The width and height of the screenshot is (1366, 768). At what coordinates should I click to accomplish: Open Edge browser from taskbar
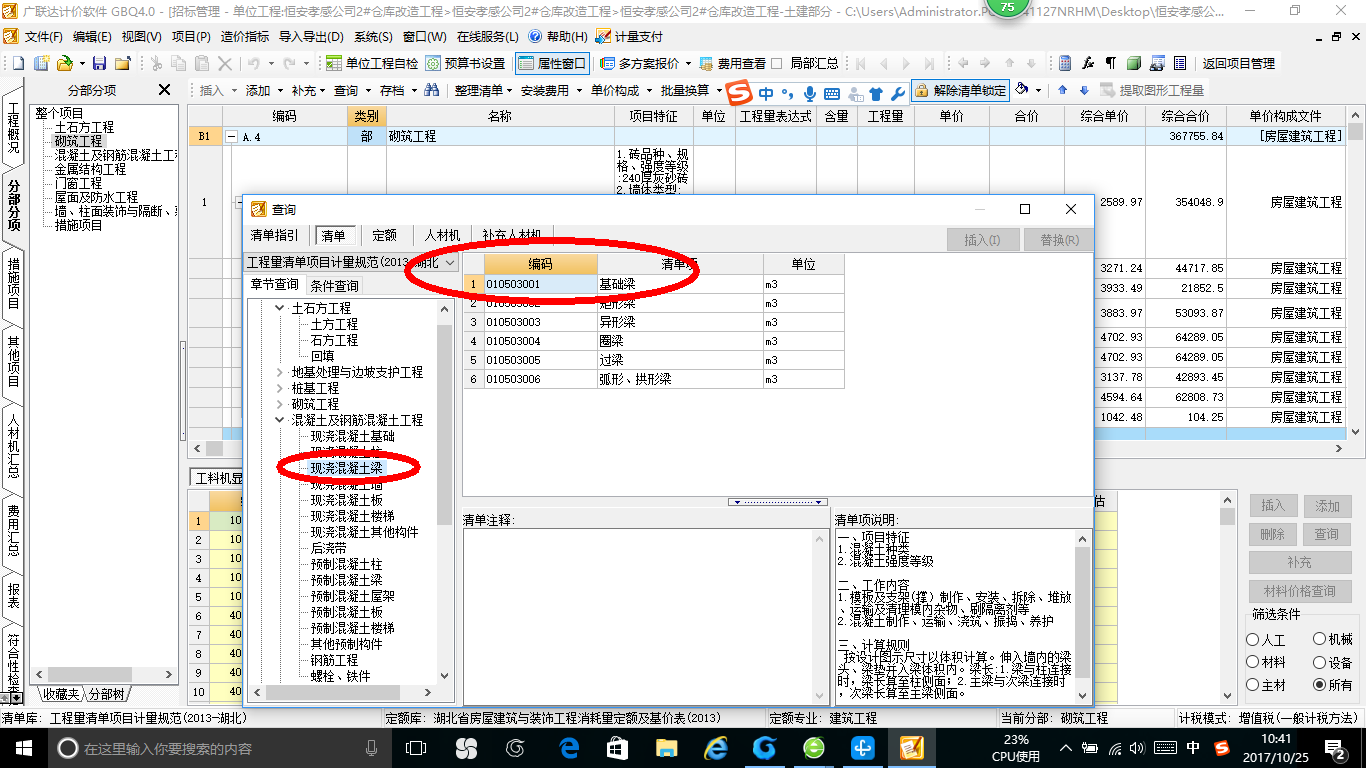(x=571, y=748)
